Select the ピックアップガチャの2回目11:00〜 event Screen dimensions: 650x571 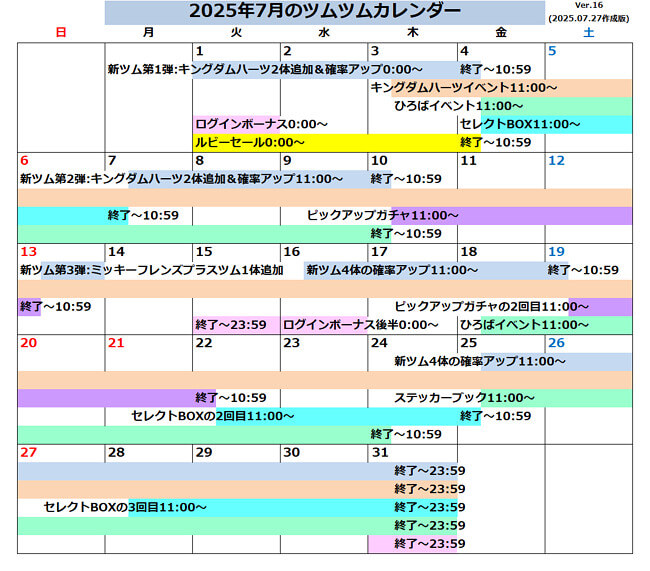click(492, 306)
